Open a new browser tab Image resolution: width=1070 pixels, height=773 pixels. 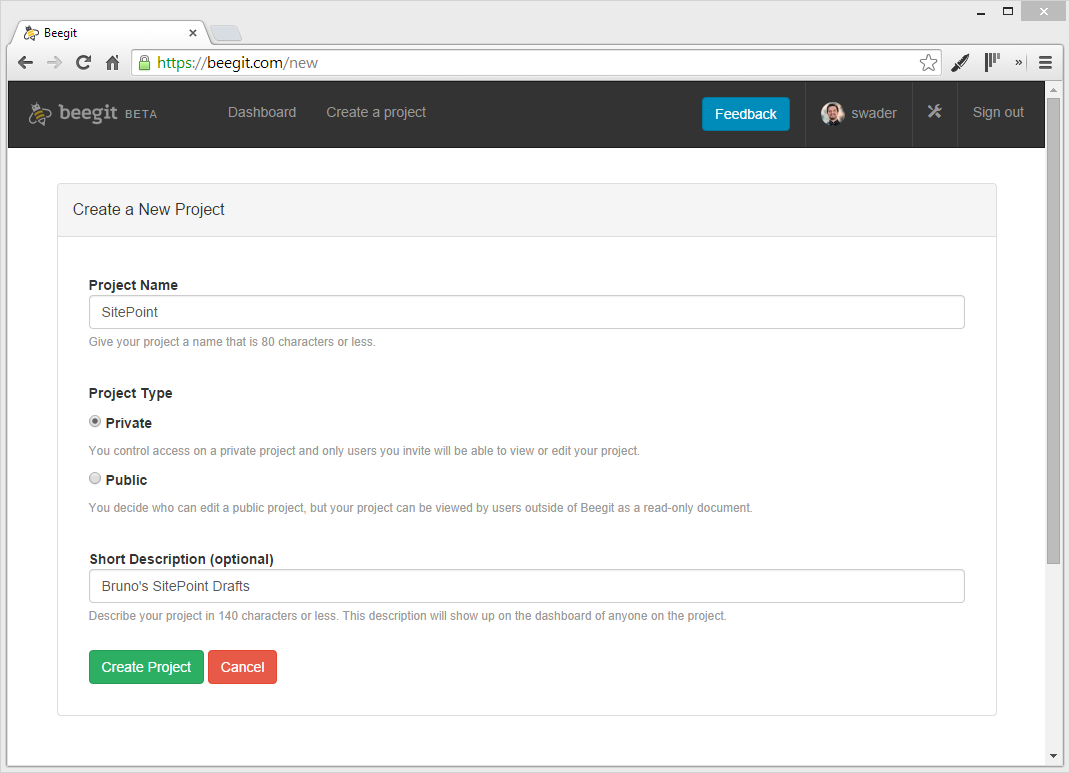click(x=226, y=33)
